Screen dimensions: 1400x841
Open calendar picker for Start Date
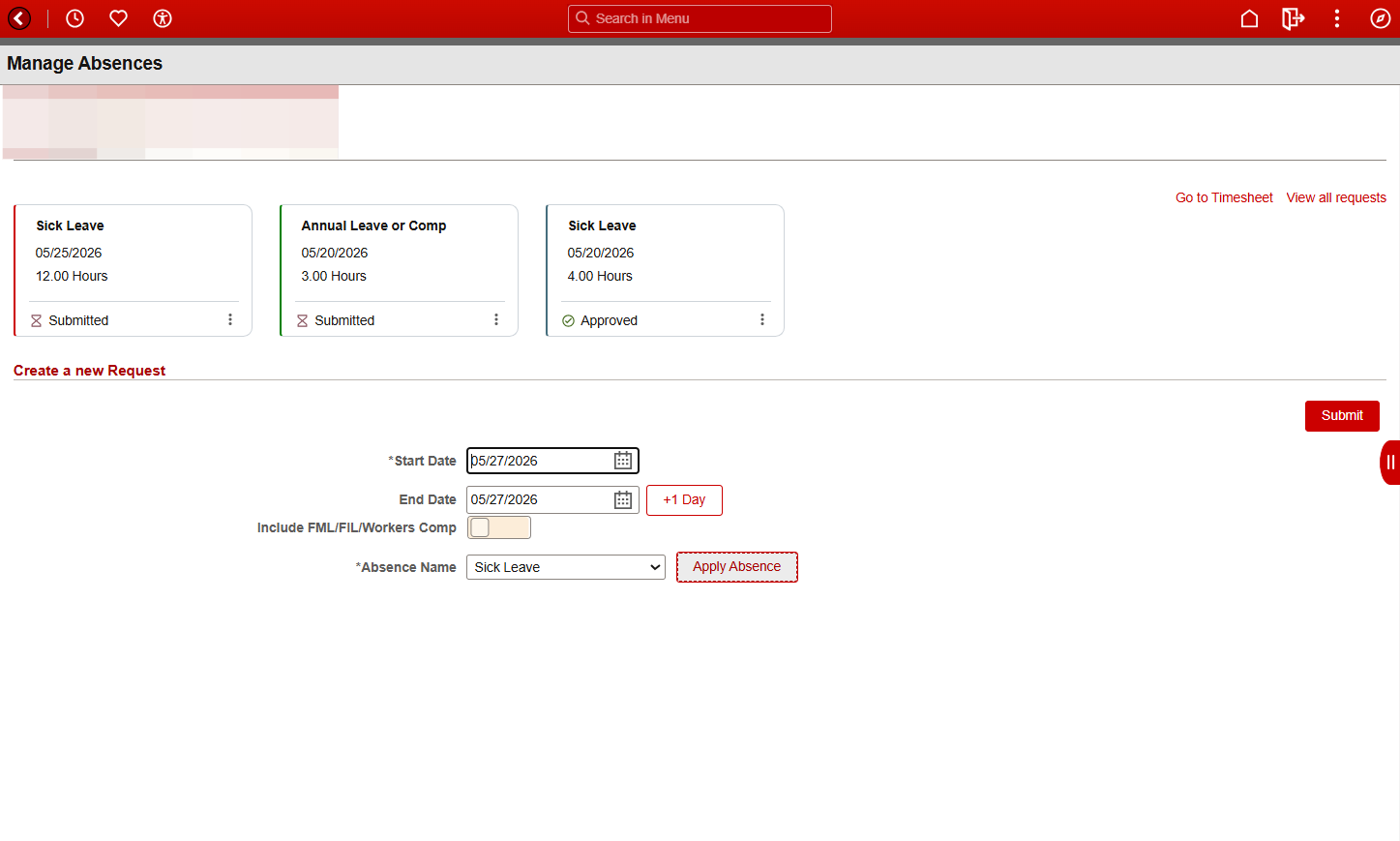(623, 461)
